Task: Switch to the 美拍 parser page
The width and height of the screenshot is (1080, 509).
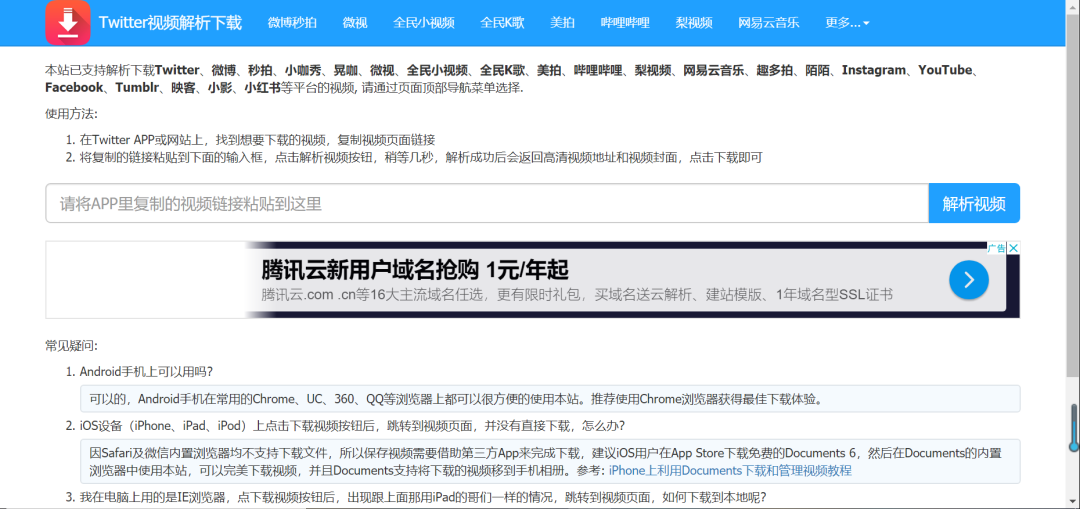Action: (x=563, y=22)
